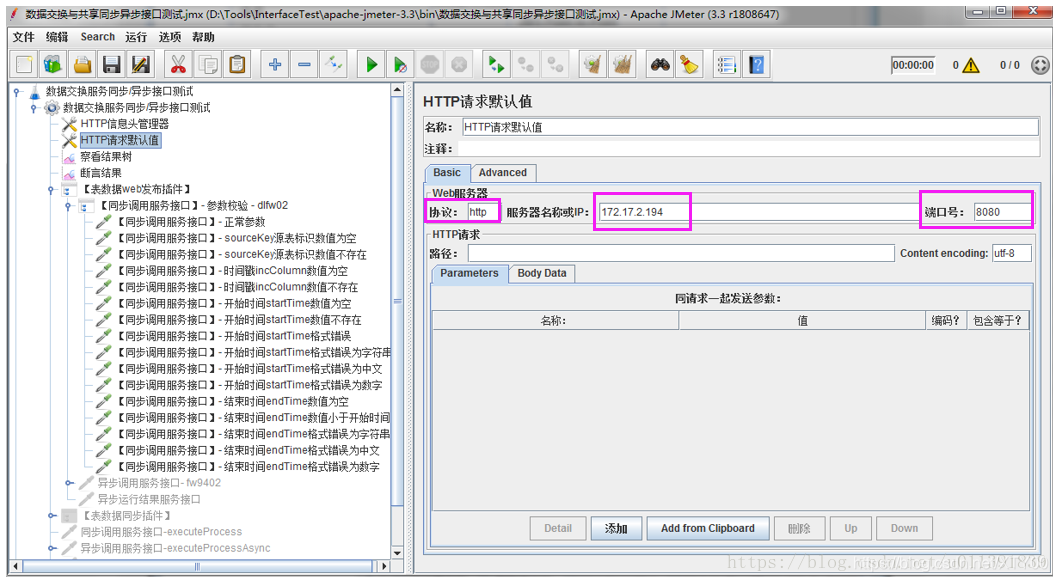This screenshot has height=582, width=1058.
Task: Click Start no pauses icon
Action: click(400, 65)
